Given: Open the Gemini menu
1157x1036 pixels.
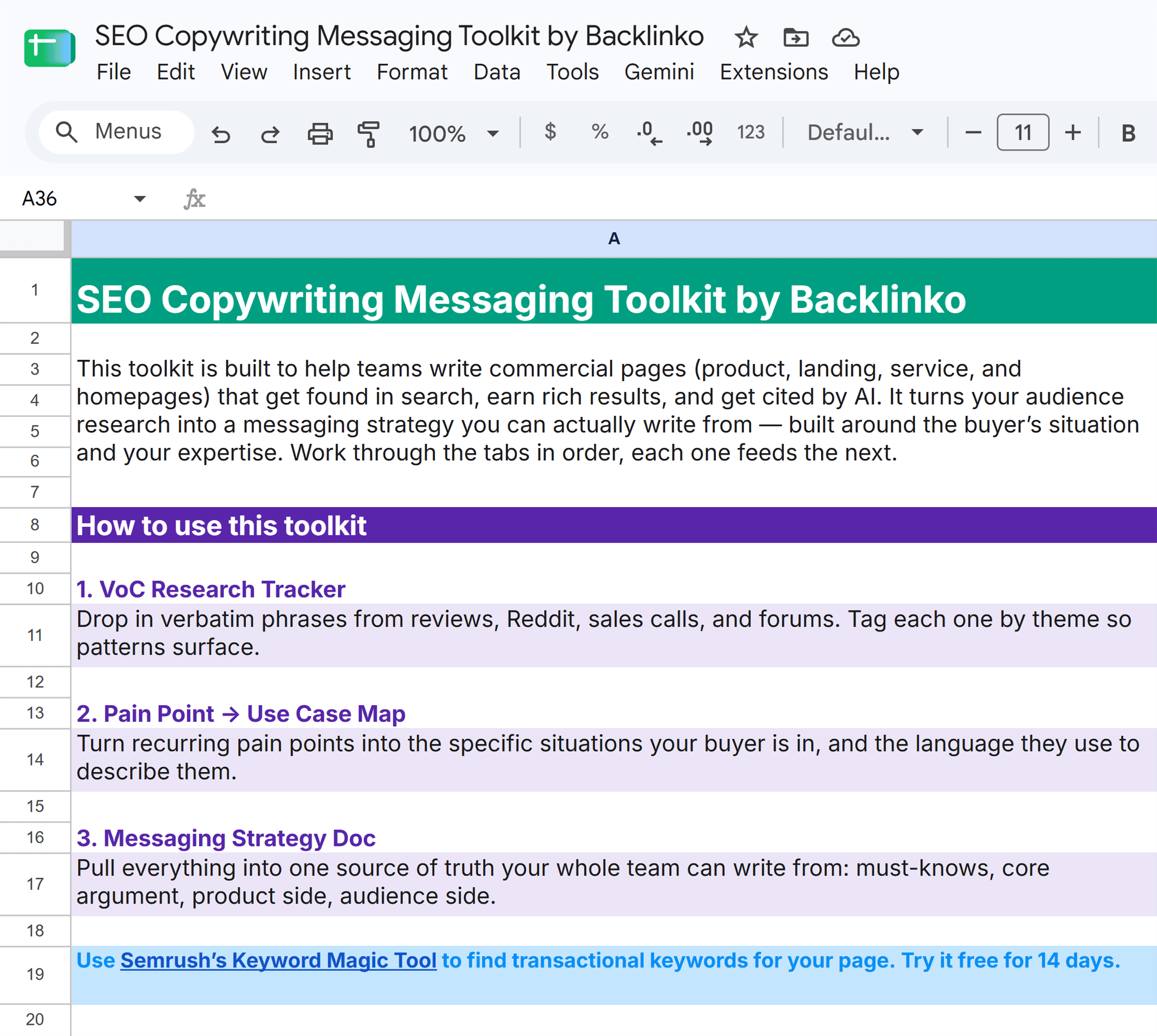Looking at the screenshot, I should (659, 72).
